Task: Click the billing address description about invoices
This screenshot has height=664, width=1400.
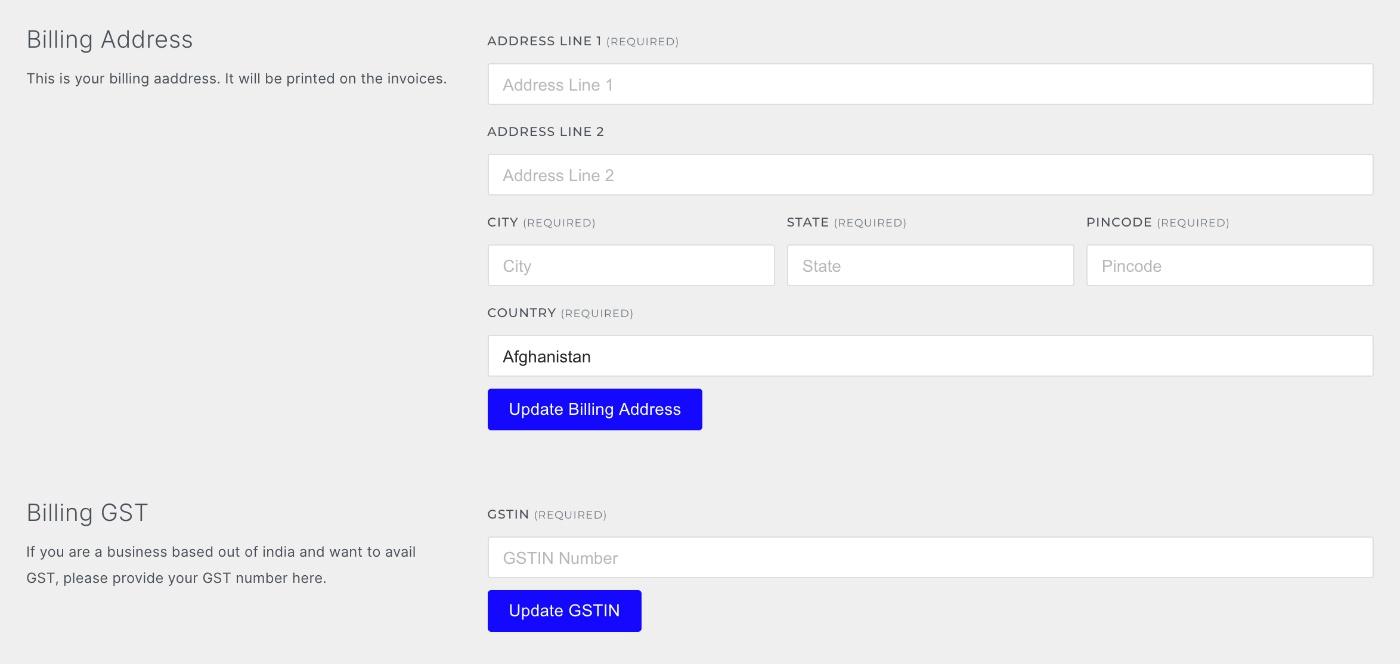Action: (236, 78)
